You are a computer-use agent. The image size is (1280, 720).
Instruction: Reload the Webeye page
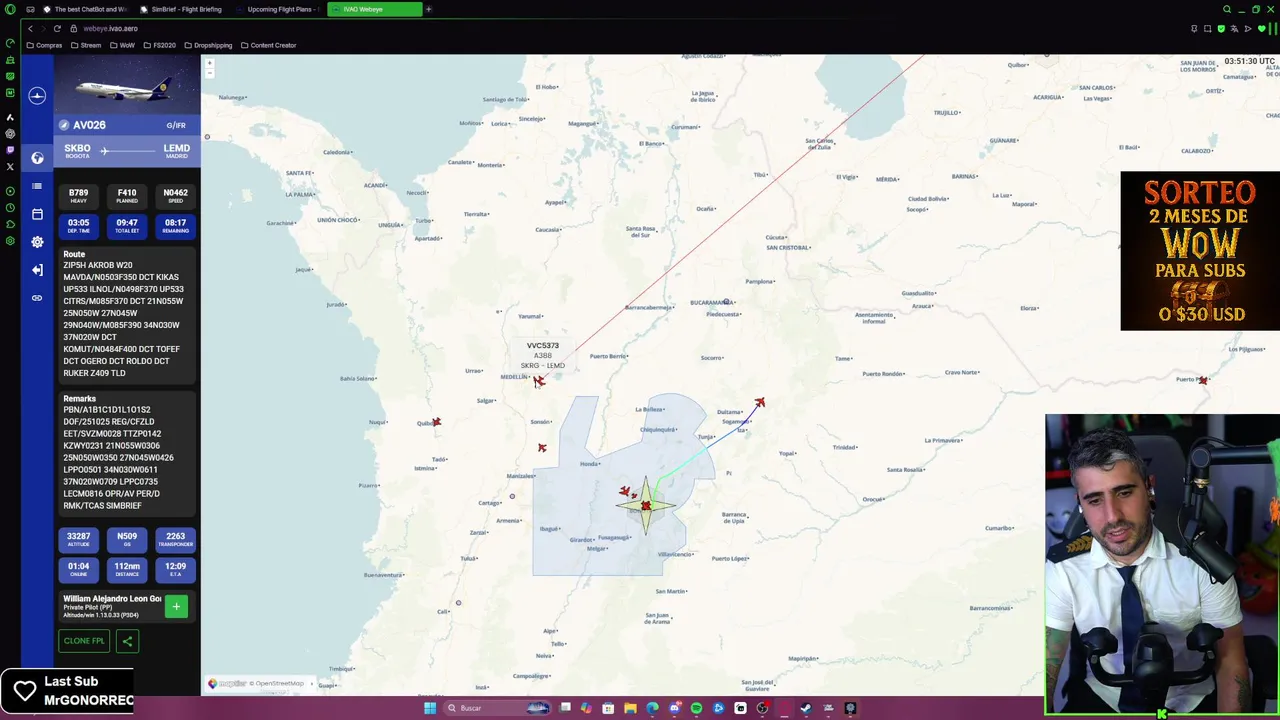(56, 28)
